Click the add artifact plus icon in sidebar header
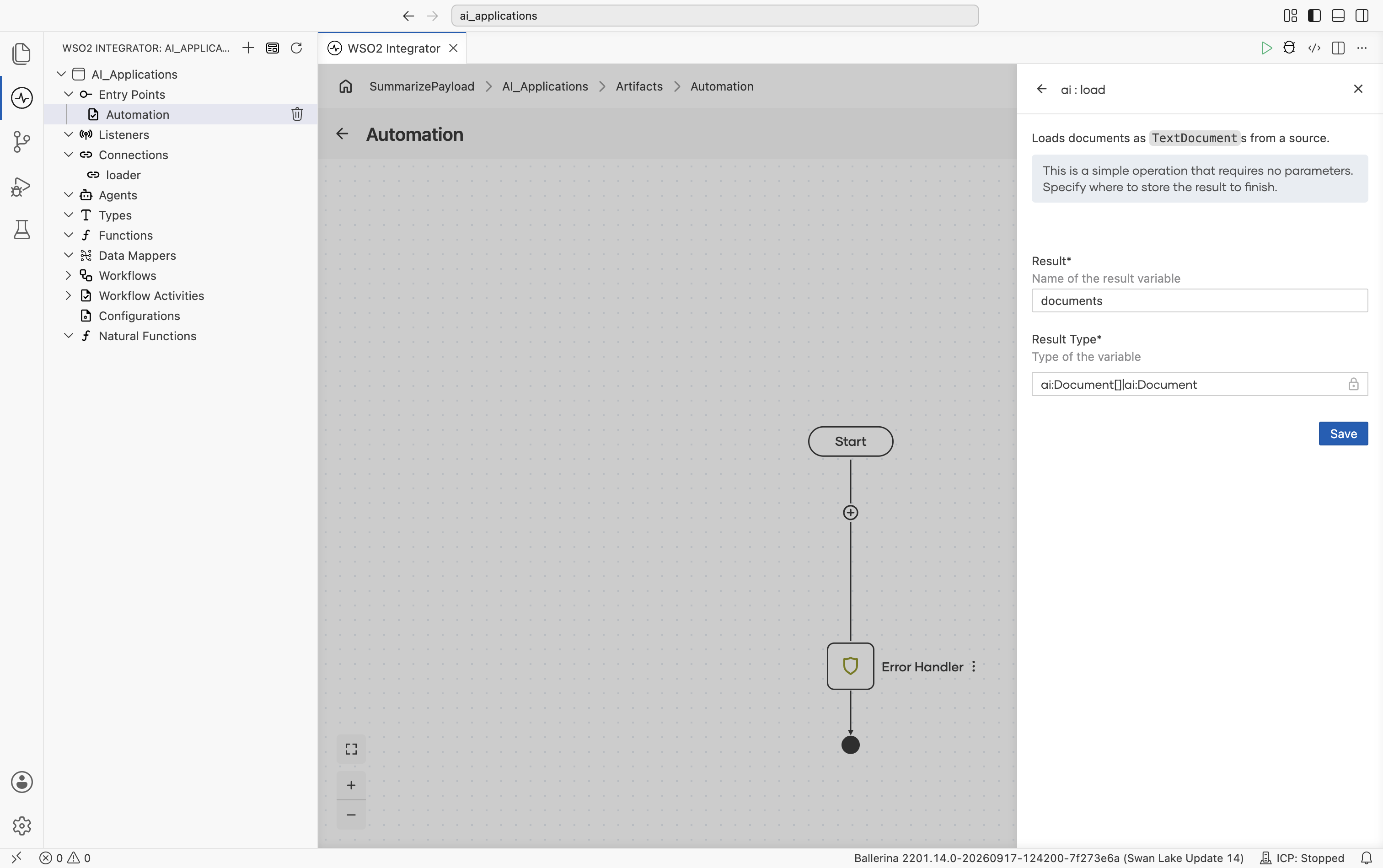1383x868 pixels. (248, 48)
